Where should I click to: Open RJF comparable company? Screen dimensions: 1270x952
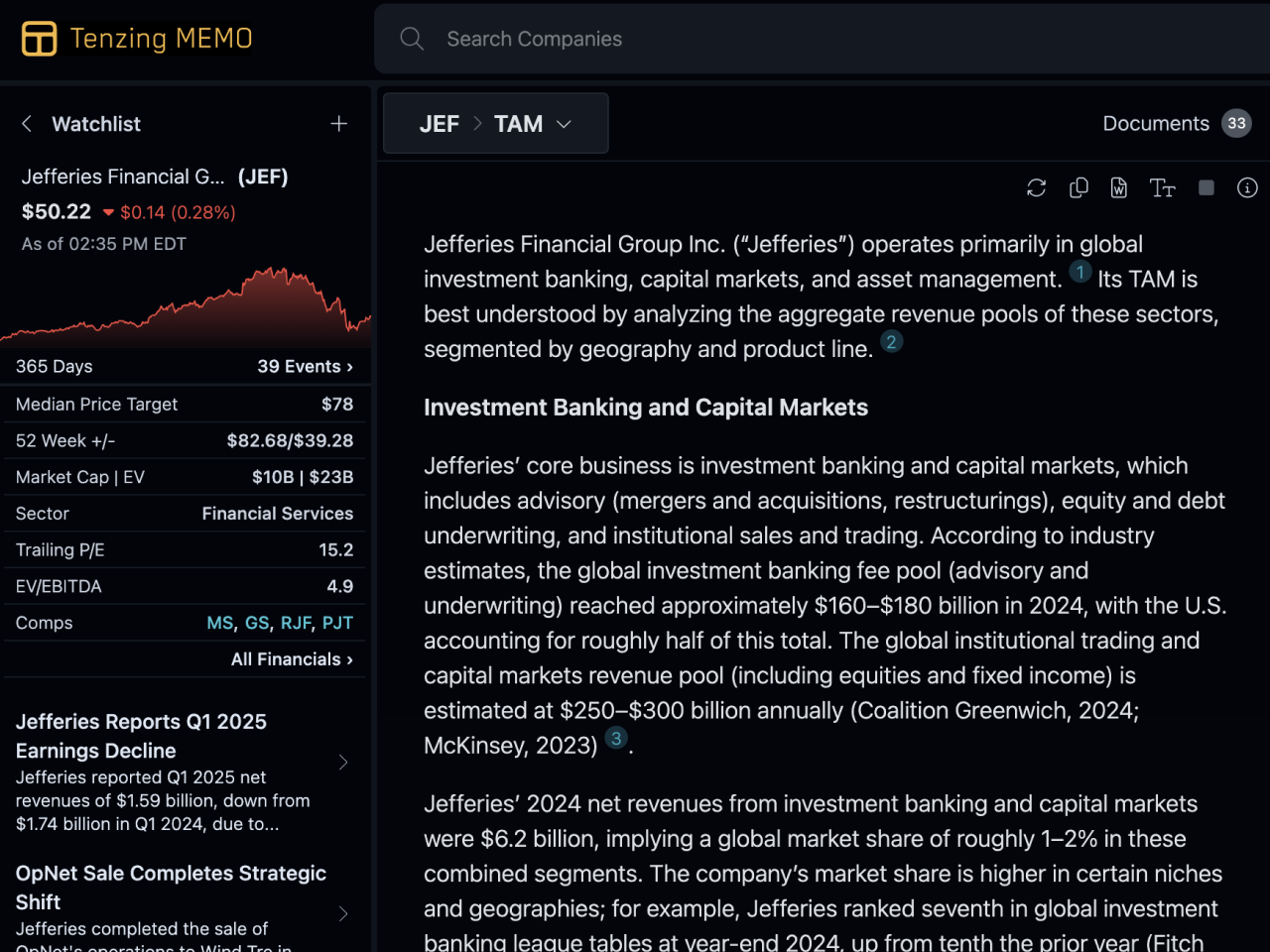point(296,623)
